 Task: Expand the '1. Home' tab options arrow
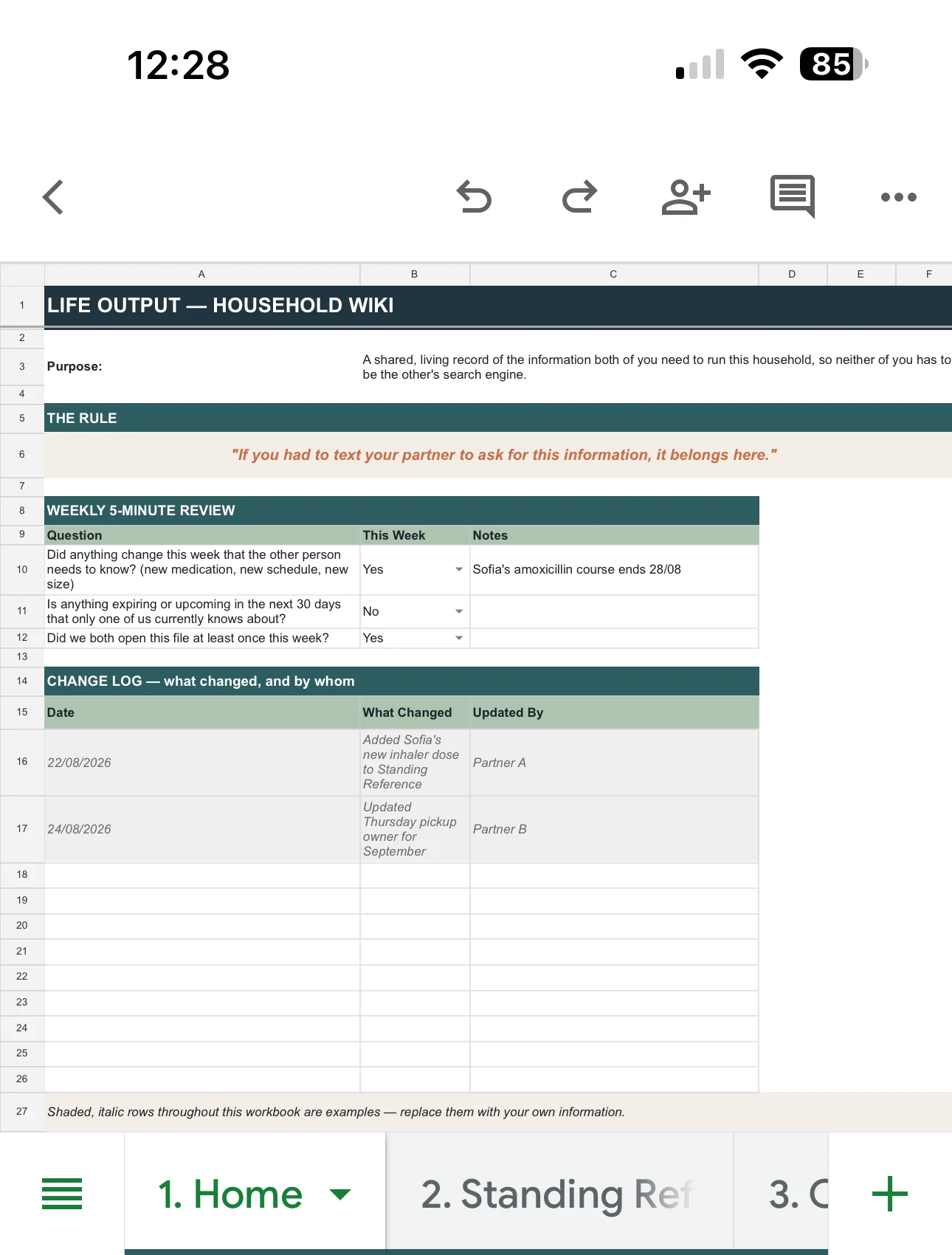coord(339,1194)
